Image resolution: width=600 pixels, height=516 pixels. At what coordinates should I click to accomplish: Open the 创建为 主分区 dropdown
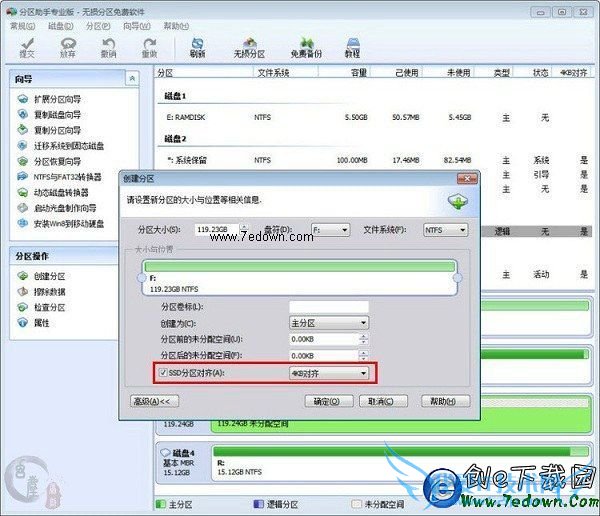pos(329,323)
